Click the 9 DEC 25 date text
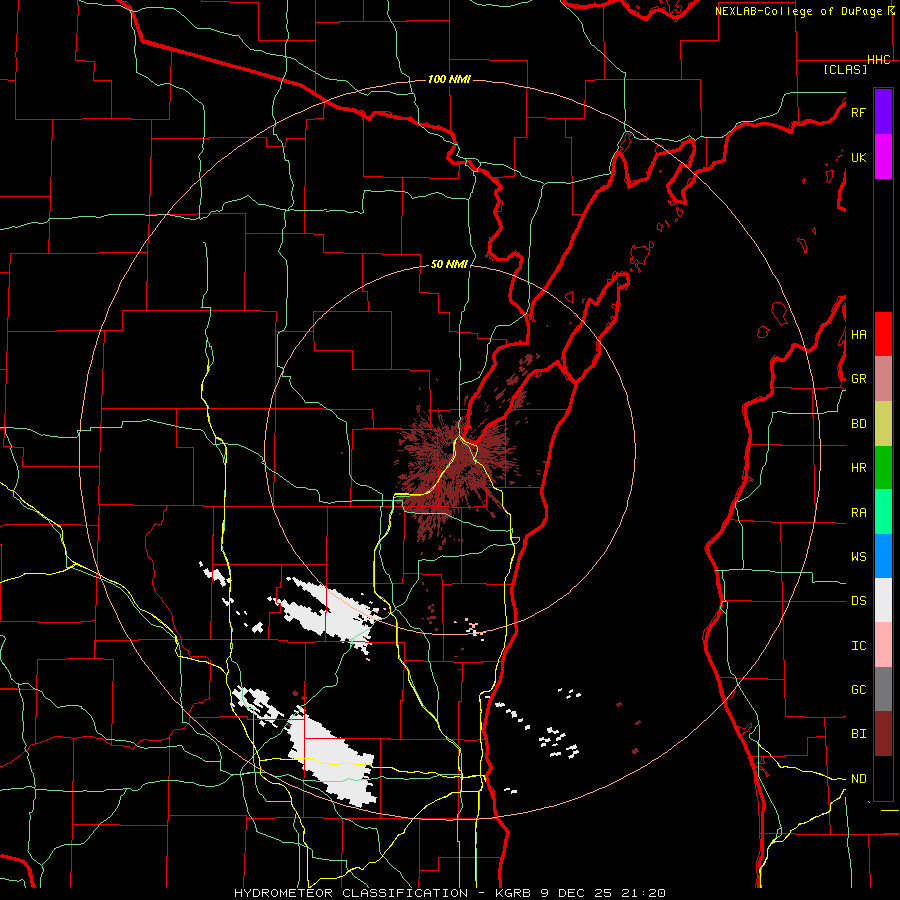Viewport: 900px width, 900px height. pyautogui.click(x=578, y=893)
